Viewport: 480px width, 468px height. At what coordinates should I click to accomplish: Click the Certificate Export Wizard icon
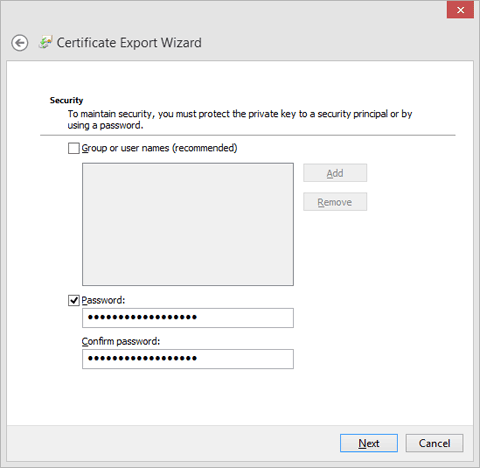pyautogui.click(x=45, y=42)
